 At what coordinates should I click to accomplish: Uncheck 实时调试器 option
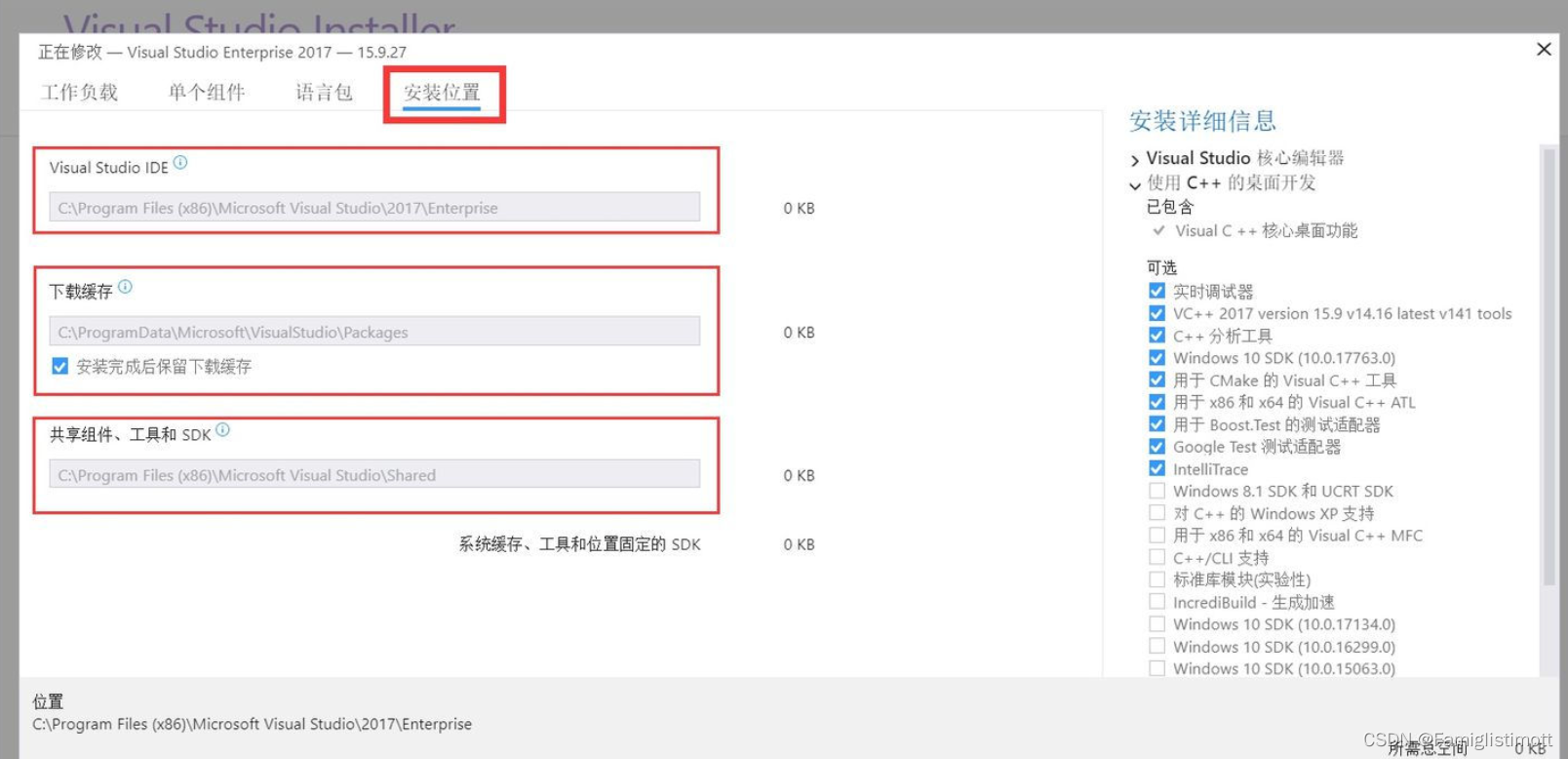(1156, 291)
